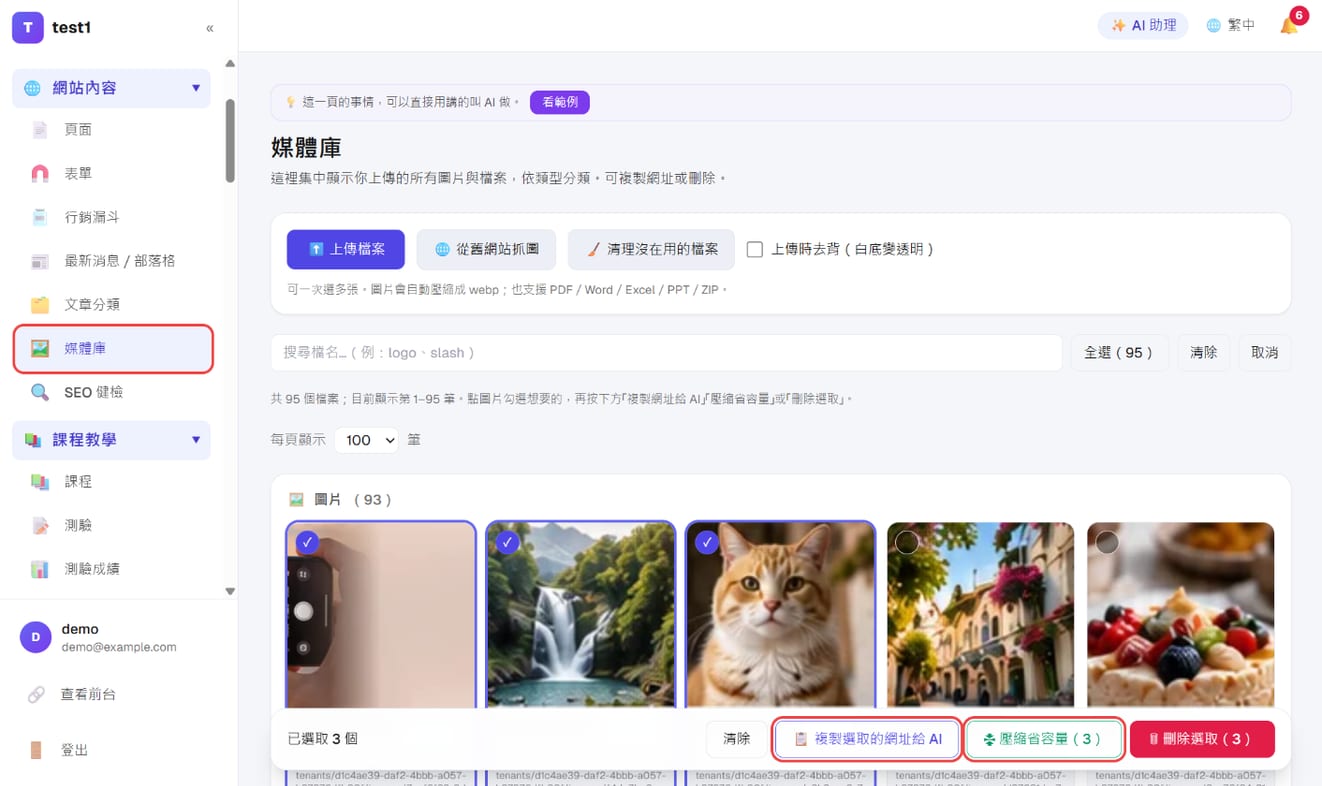The image size is (1322, 786).
Task: Click 清理沒在用的檔案 button
Action: coord(652,250)
